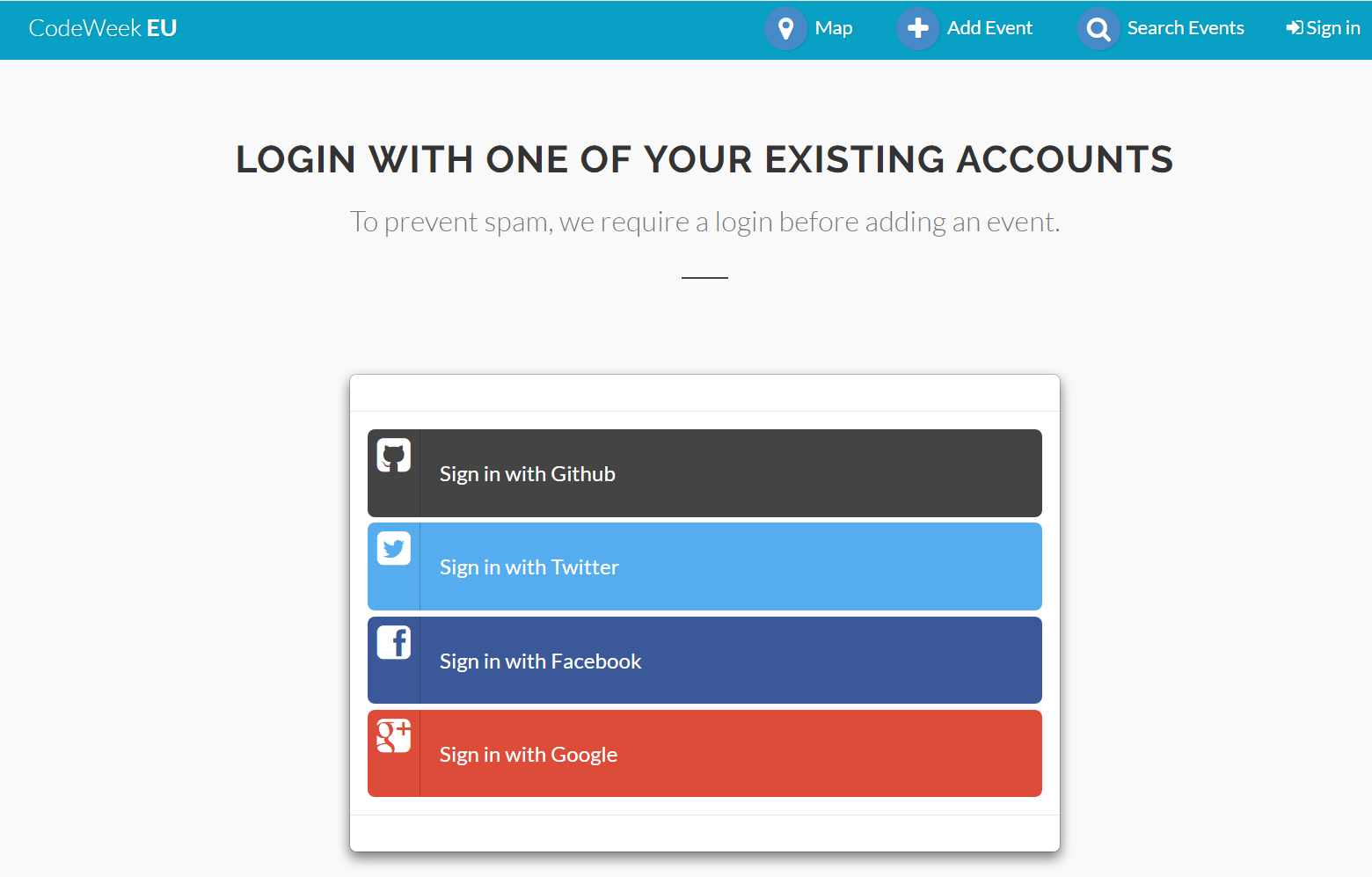The height and width of the screenshot is (877, 1372).
Task: Open Add Event in the navigation
Action: click(989, 28)
